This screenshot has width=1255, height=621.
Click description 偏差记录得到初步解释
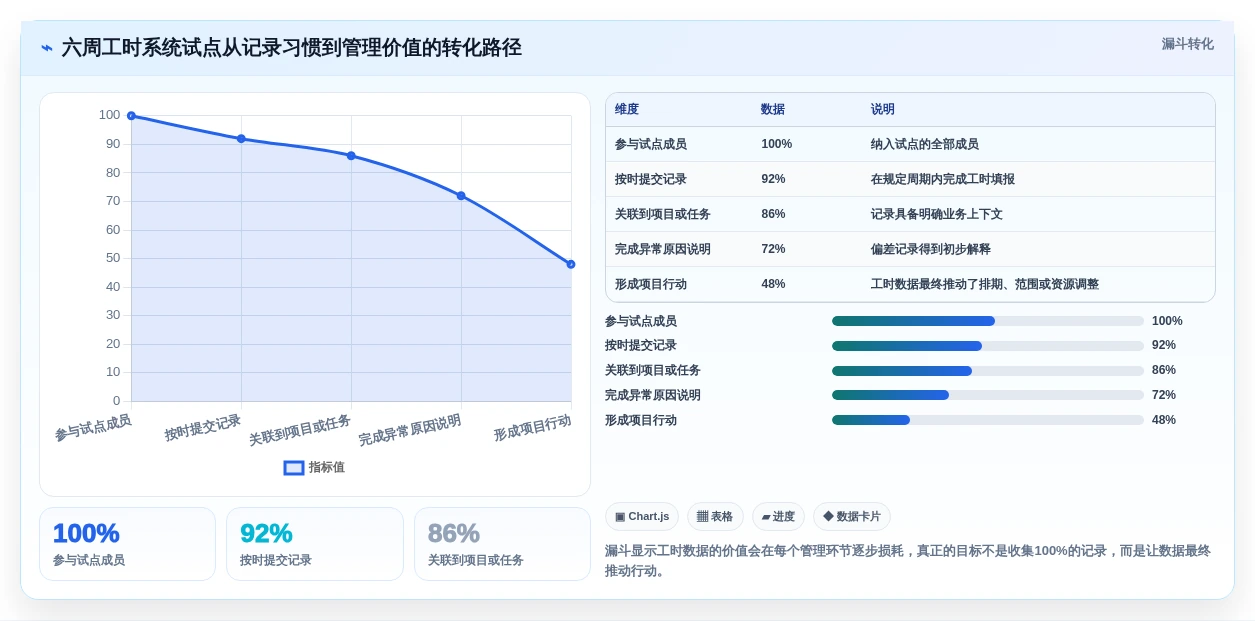(x=931, y=249)
